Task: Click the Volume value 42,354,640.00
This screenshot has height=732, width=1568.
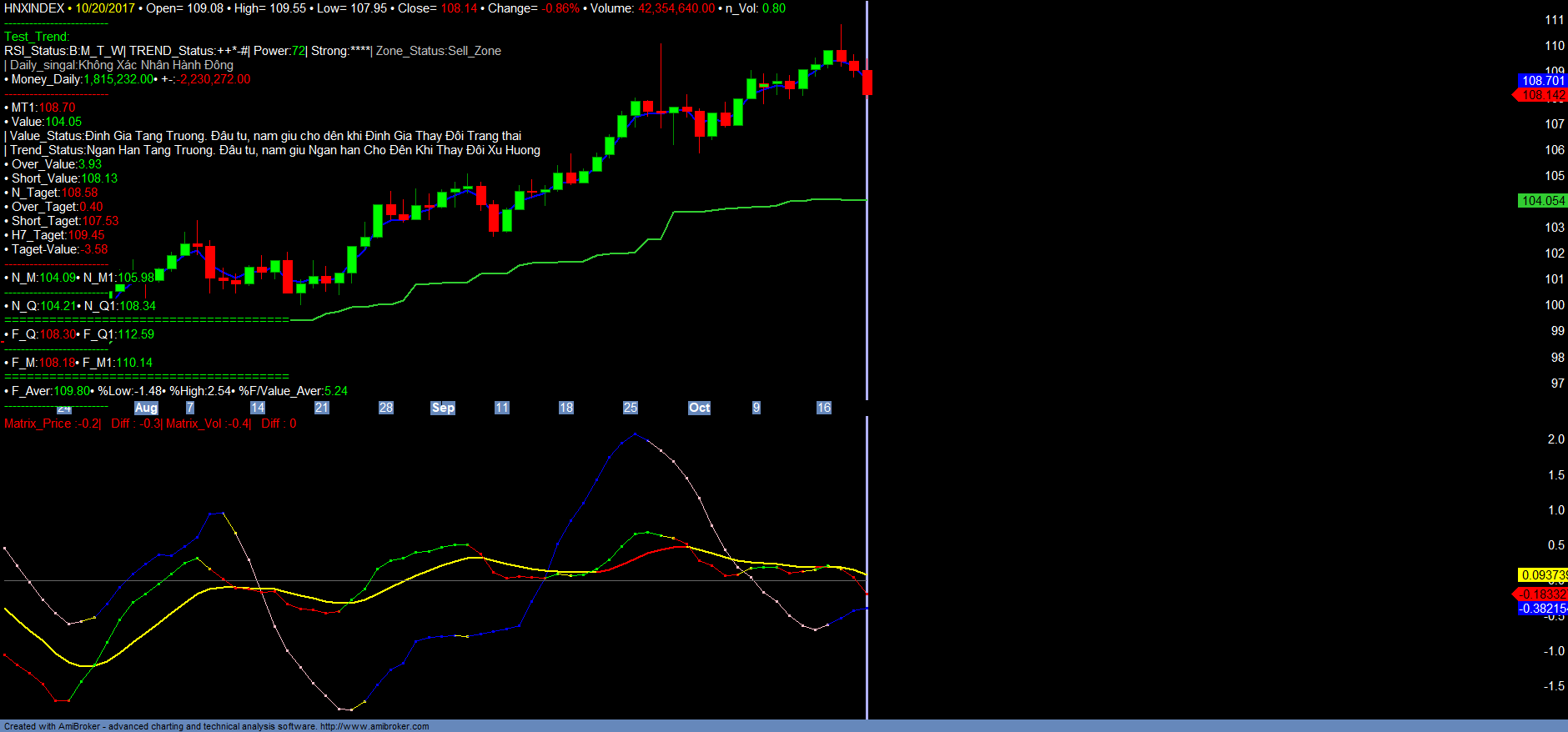Action: (x=676, y=8)
